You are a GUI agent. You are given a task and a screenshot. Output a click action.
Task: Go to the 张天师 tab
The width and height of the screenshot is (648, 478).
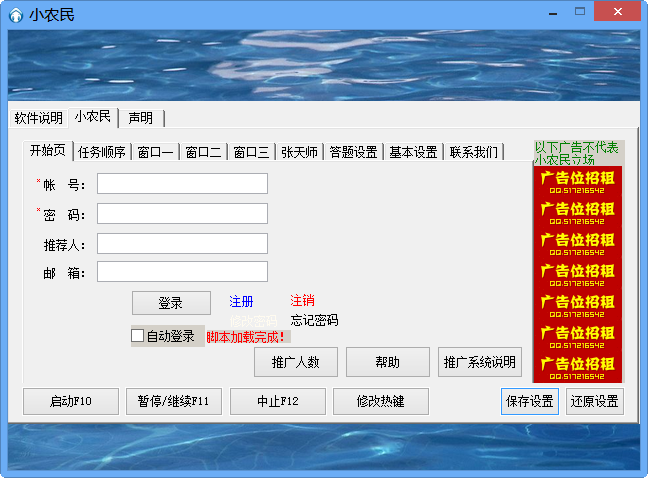(299, 153)
